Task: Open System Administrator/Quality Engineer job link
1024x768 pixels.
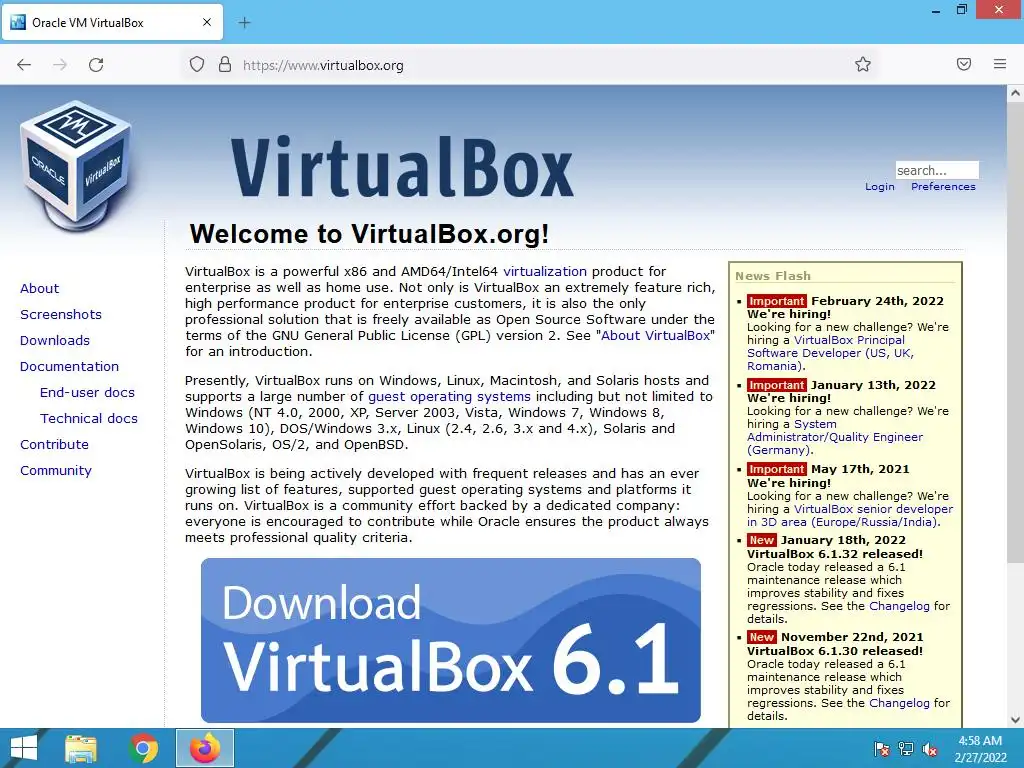Action: coord(835,437)
